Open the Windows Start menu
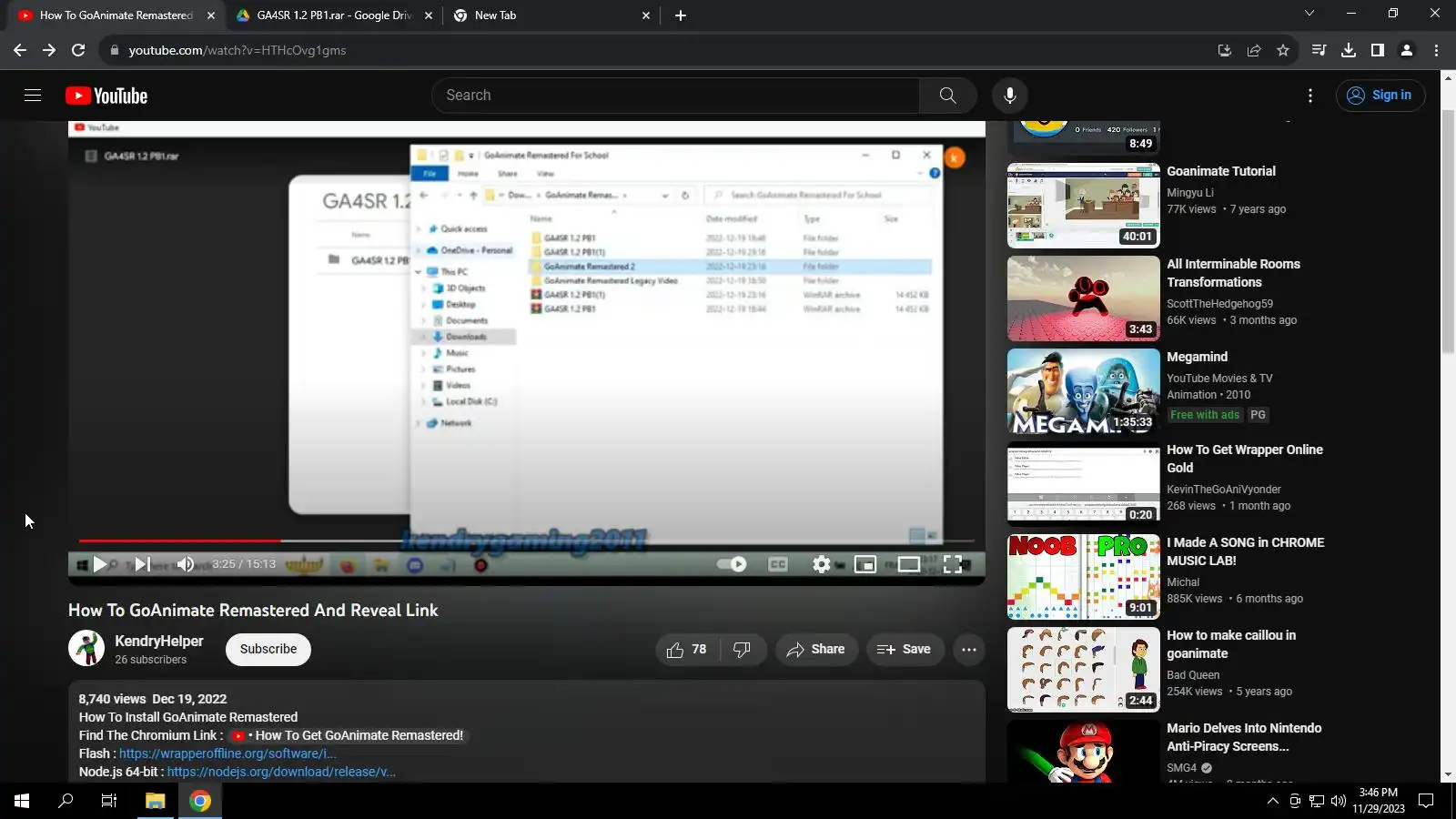Image resolution: width=1456 pixels, height=819 pixels. click(22, 801)
